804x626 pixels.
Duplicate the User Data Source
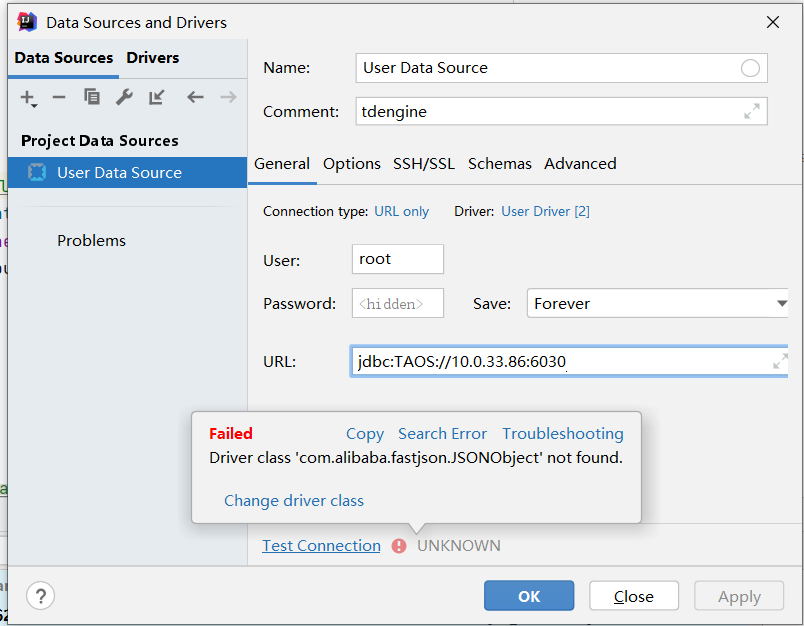coord(90,98)
